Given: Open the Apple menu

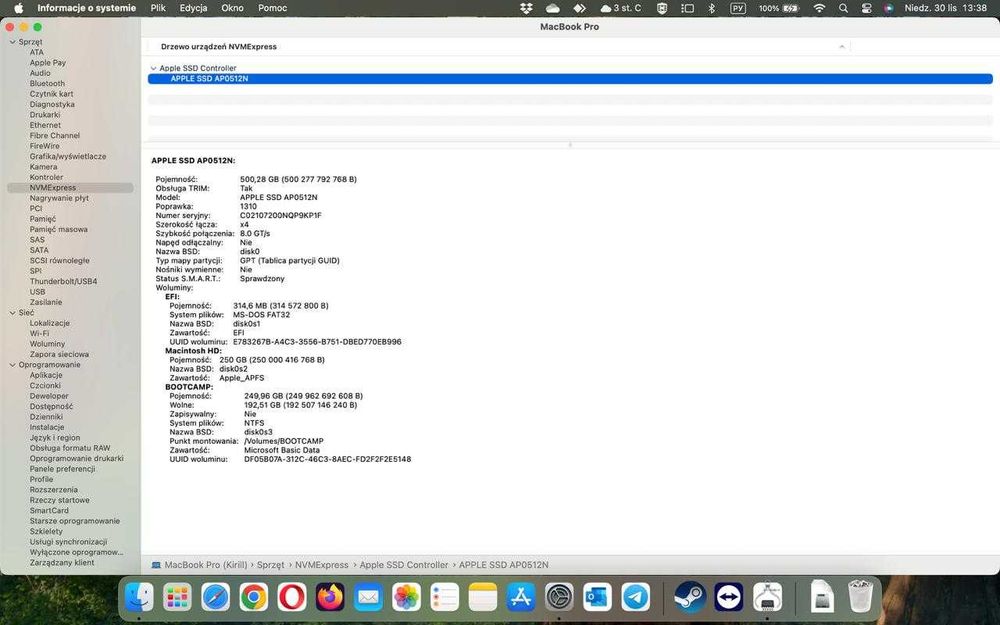Looking at the screenshot, I should [18, 8].
